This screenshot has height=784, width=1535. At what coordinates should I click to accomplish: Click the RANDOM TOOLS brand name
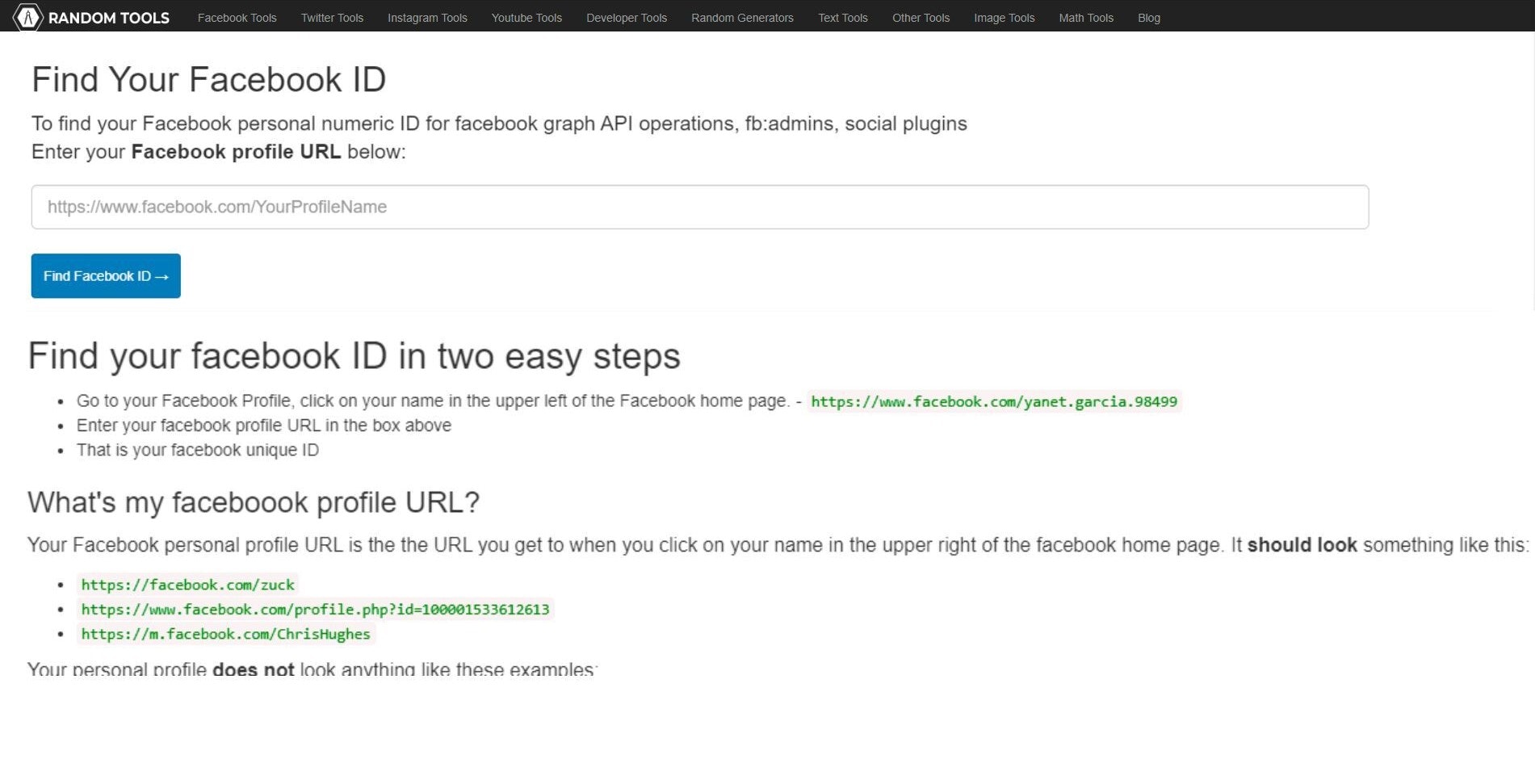pos(109,18)
